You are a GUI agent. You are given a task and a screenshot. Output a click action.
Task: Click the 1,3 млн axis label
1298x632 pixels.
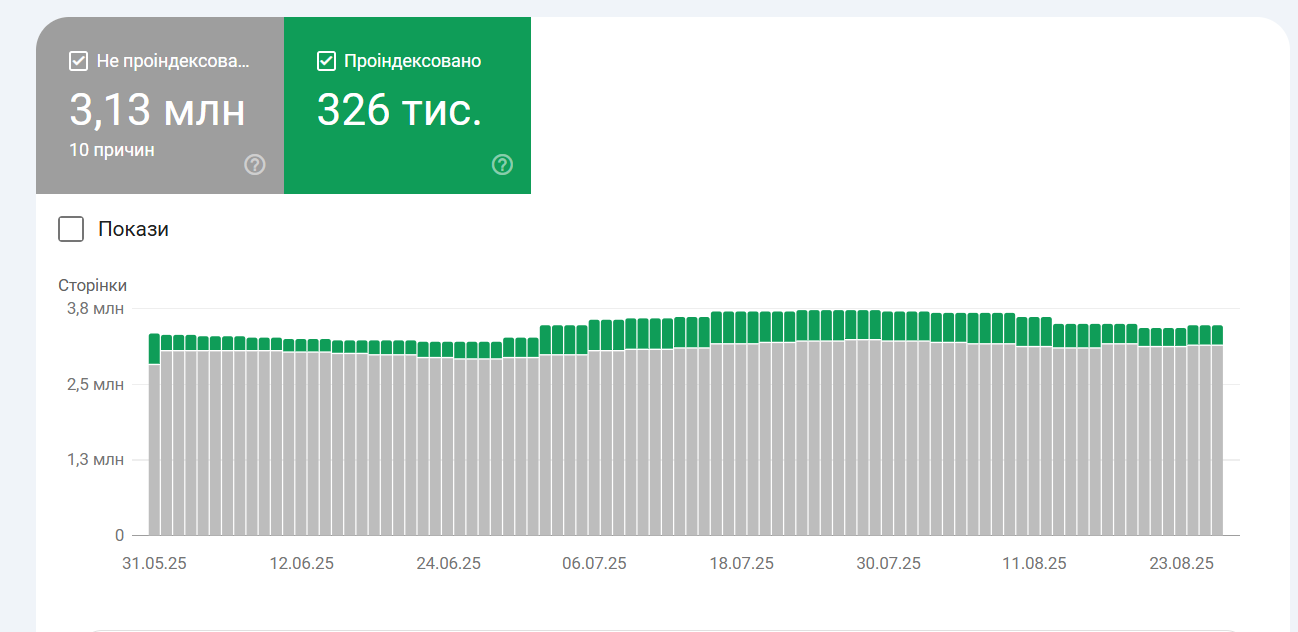coord(95,460)
